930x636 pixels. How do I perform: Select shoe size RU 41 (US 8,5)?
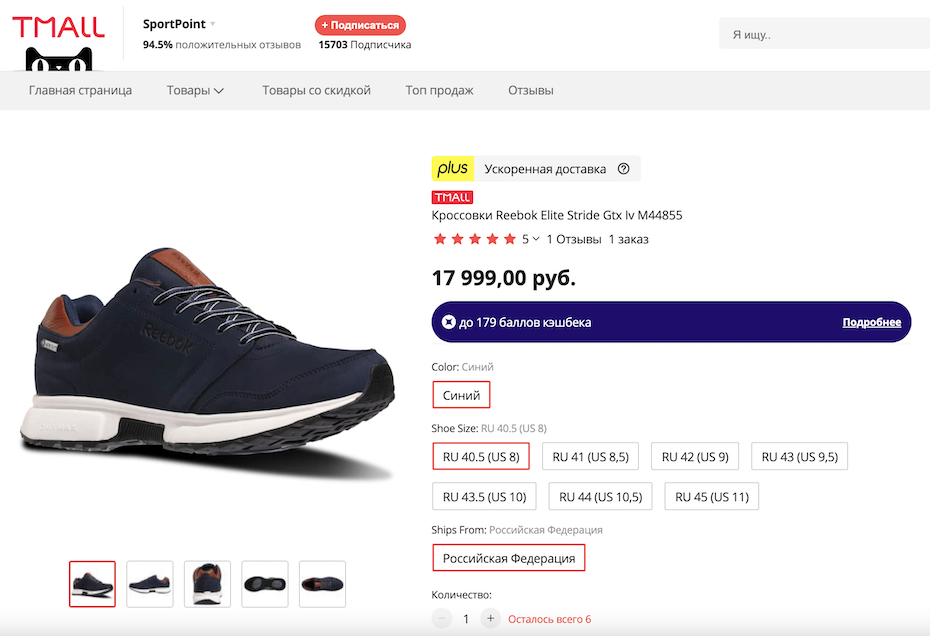tap(591, 457)
